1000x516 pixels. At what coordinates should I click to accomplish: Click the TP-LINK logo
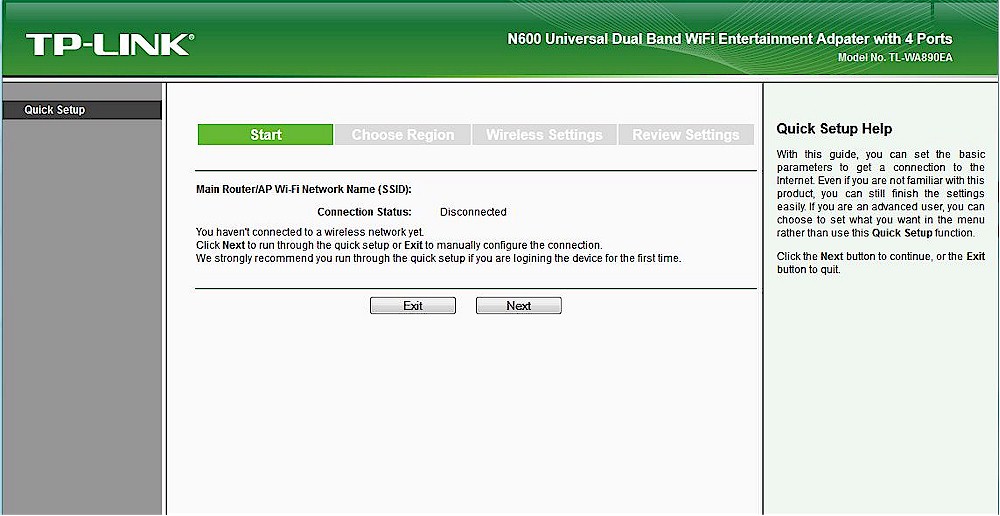pos(110,45)
